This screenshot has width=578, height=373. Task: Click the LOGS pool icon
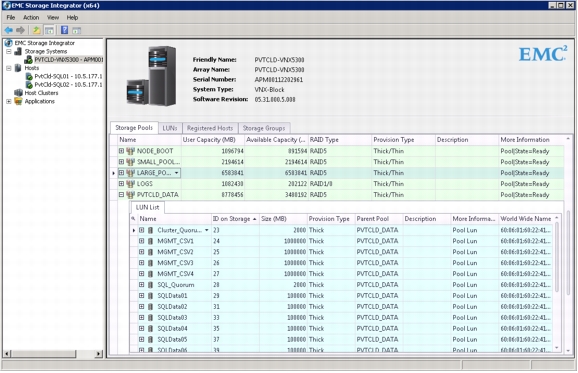click(130, 184)
